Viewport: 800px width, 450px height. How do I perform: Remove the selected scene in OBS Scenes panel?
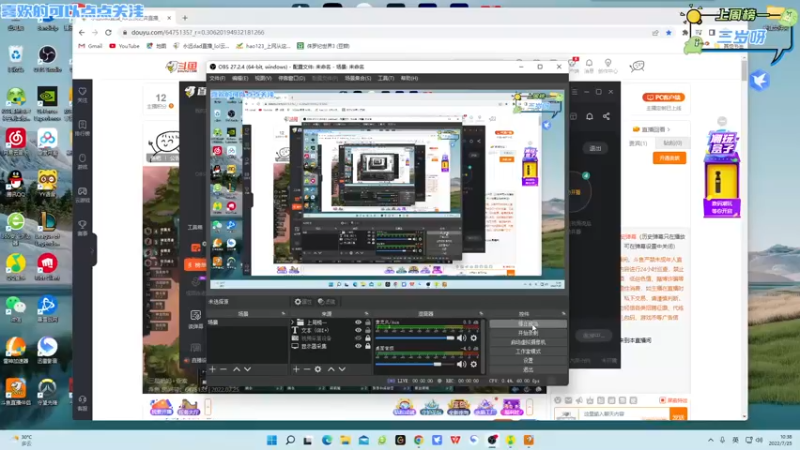[x=223, y=369]
